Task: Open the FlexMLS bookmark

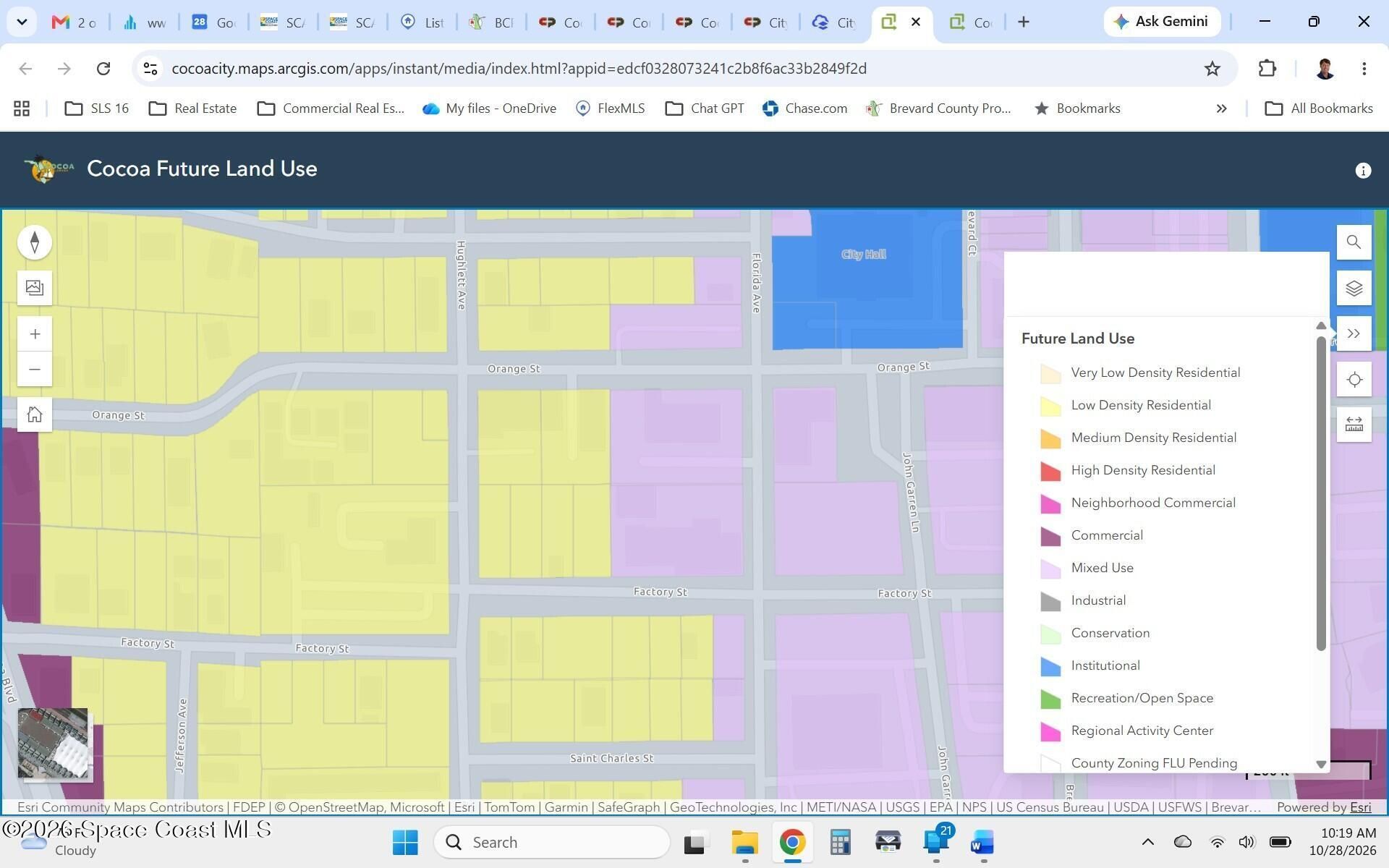Action: 610,109
